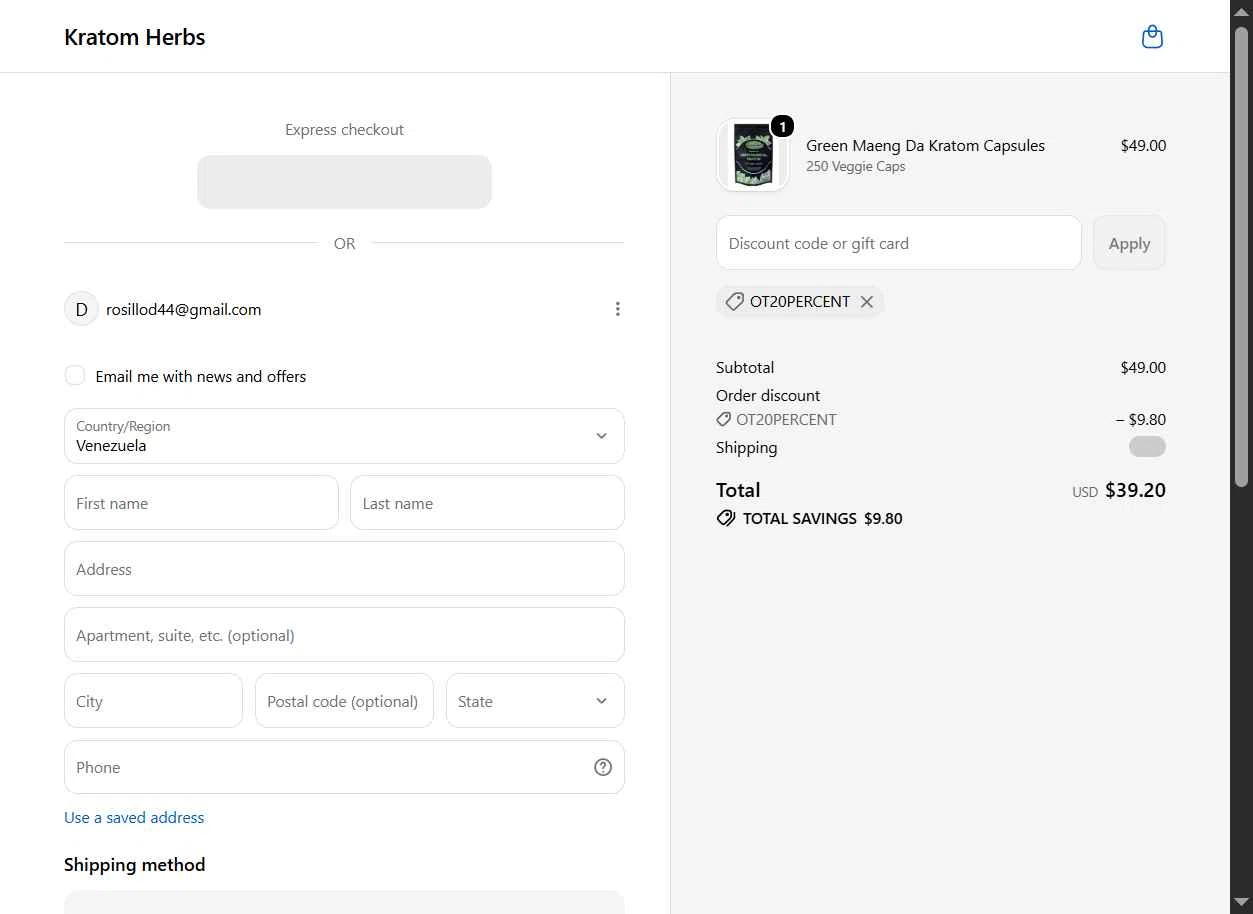1253x914 pixels.
Task: Click the phone field help question icon
Action: (602, 767)
